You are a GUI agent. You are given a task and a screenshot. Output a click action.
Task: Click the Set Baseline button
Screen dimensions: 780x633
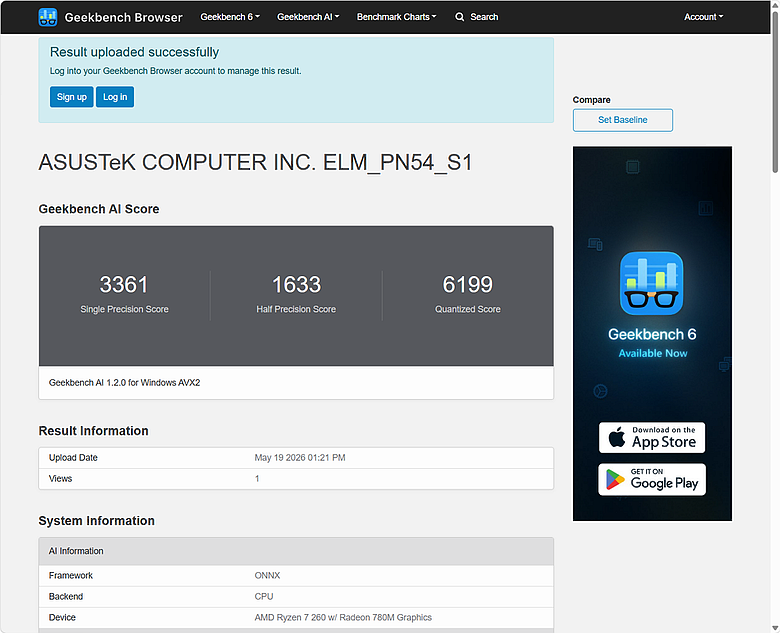[x=623, y=120]
